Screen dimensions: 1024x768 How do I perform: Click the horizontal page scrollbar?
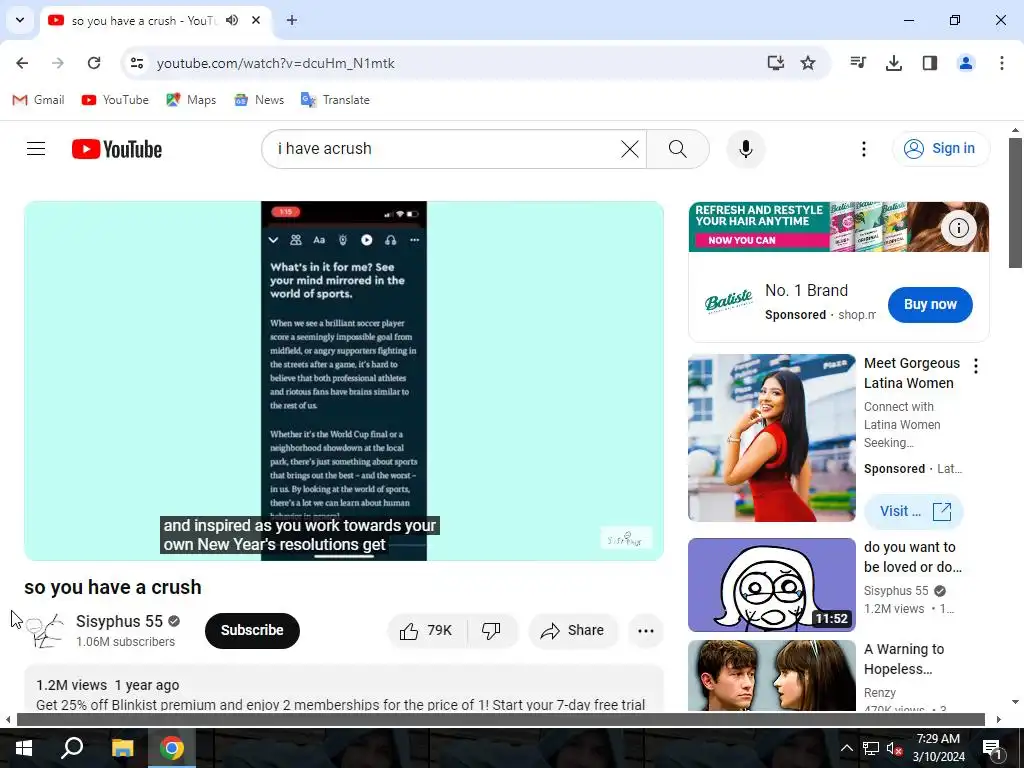point(500,720)
